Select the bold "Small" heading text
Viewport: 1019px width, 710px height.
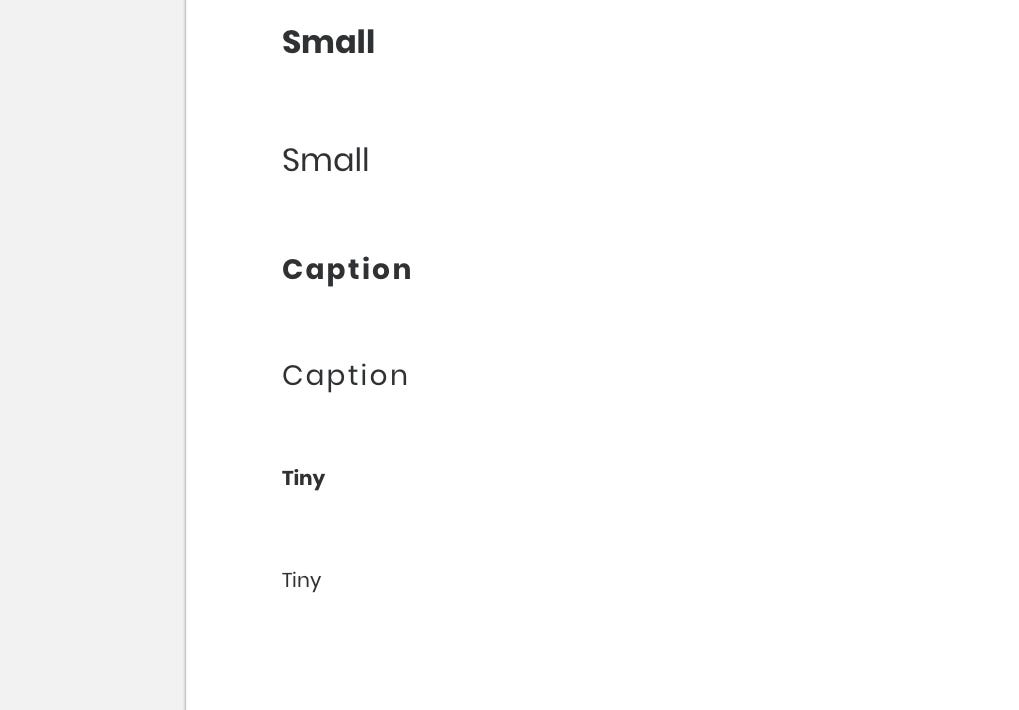pyautogui.click(x=328, y=42)
